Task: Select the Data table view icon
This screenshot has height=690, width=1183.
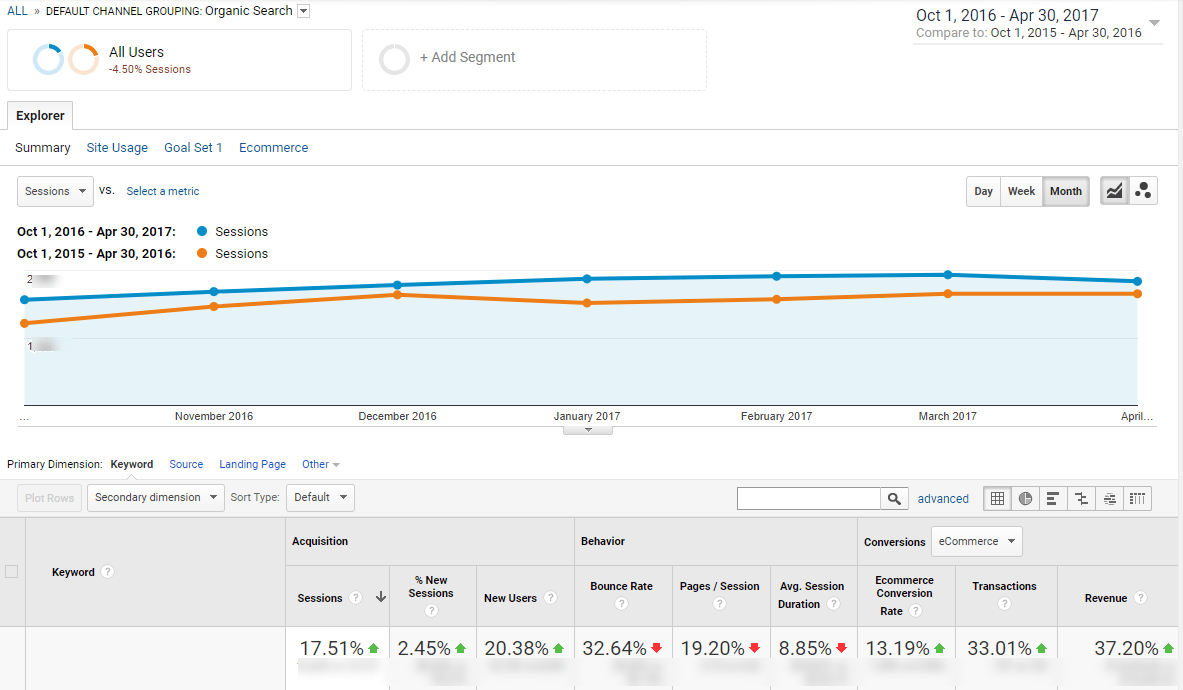Action: 997,498
